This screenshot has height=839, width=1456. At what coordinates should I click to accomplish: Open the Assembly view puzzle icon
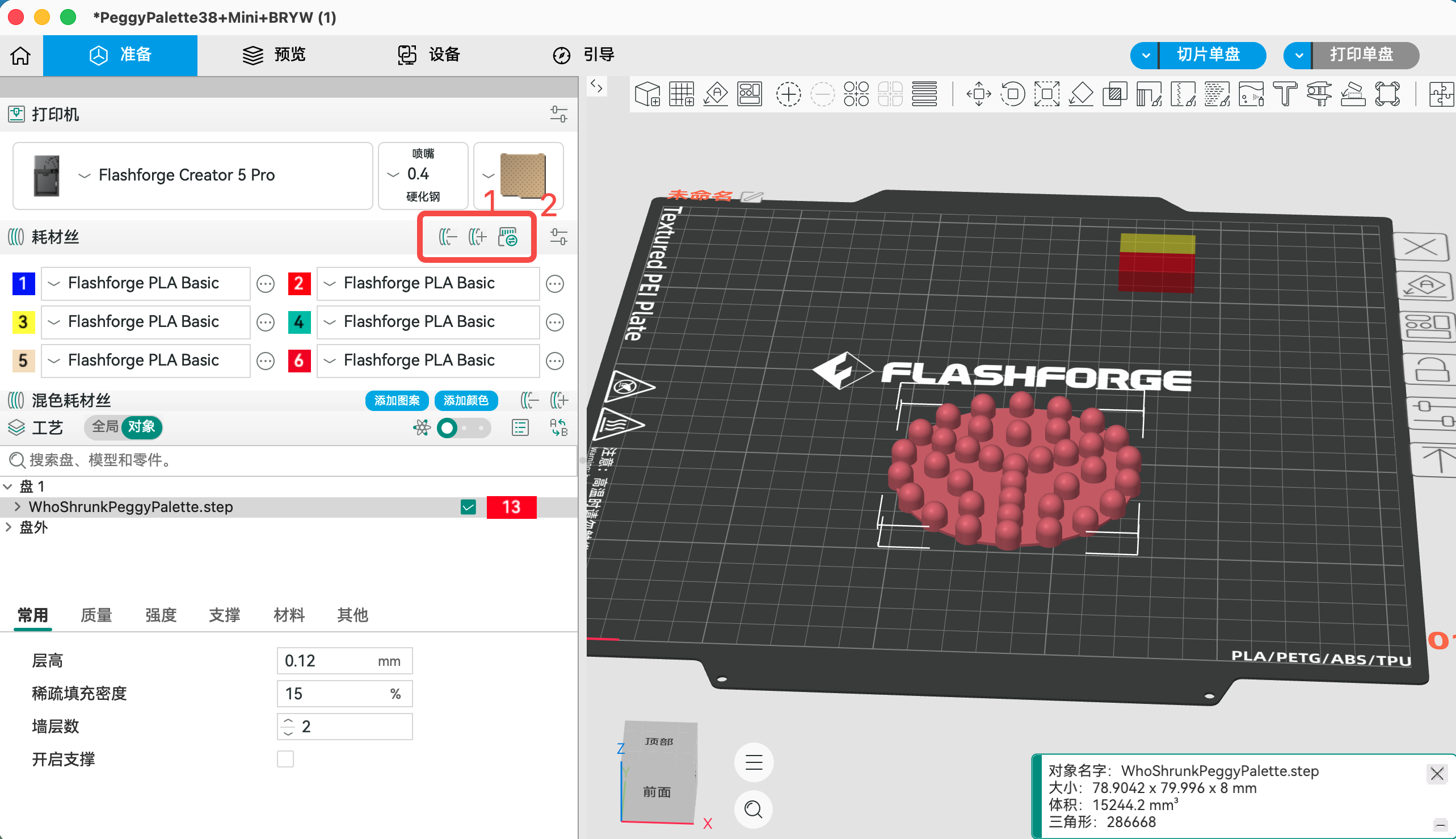click(1442, 94)
